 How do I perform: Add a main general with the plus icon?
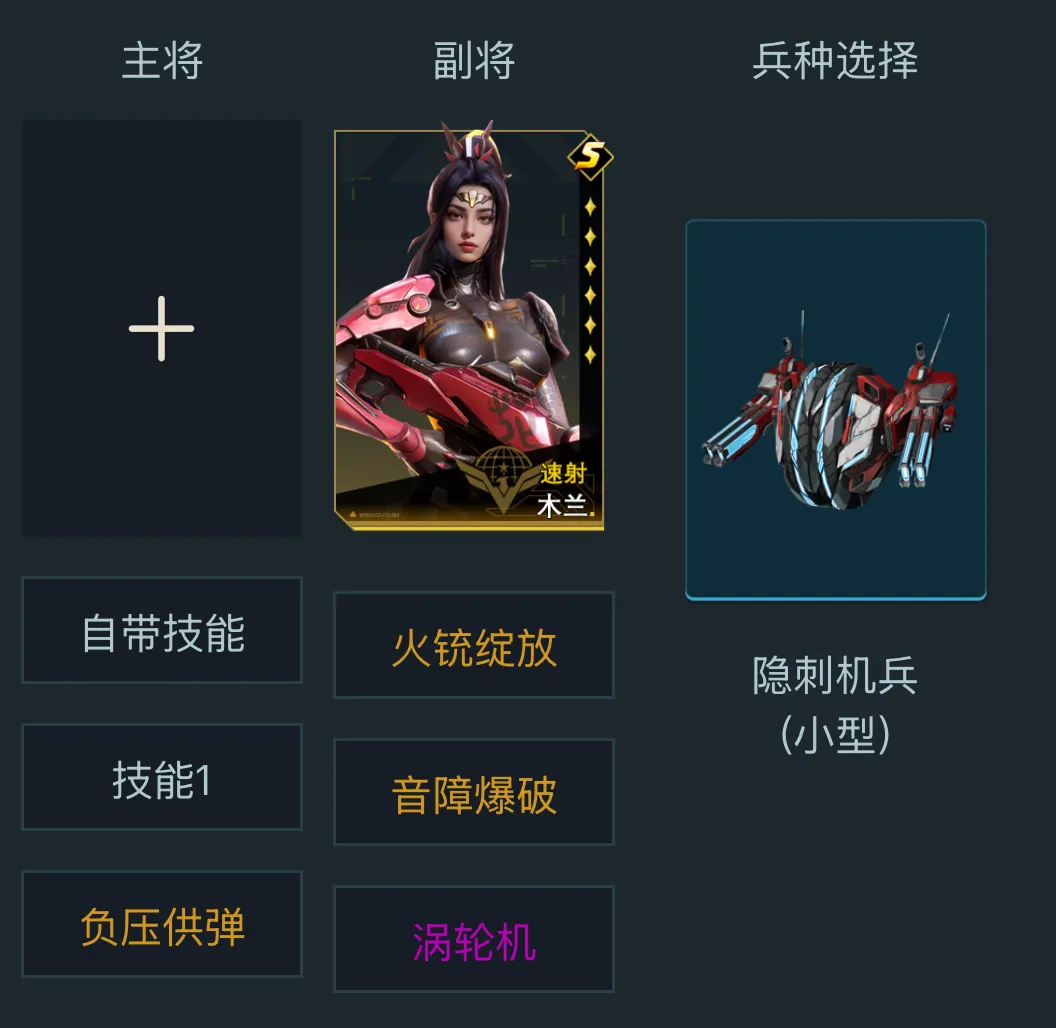pyautogui.click(x=162, y=329)
